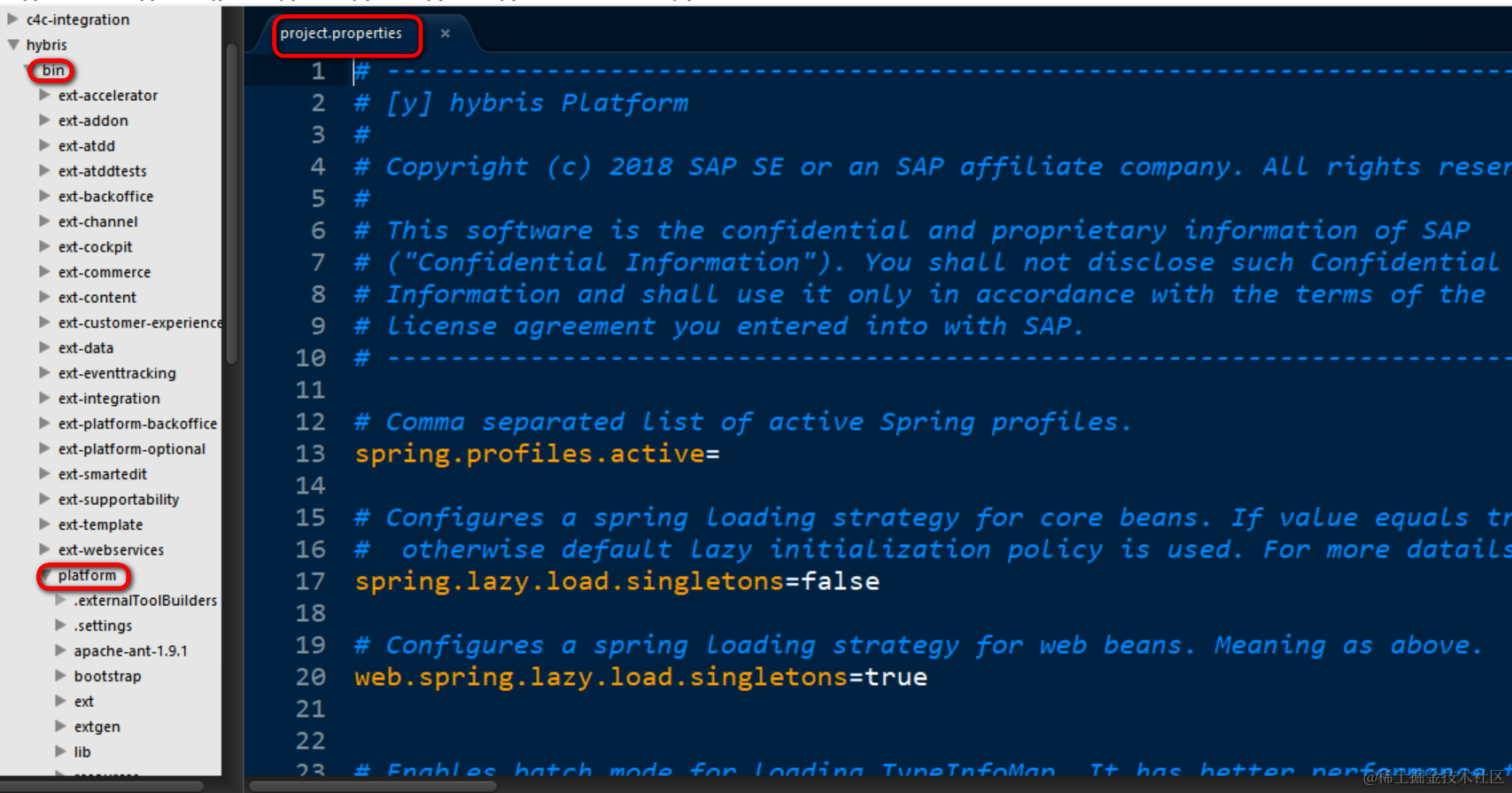The width and height of the screenshot is (1512, 793).
Task: Select ext-content folder
Action: click(97, 297)
